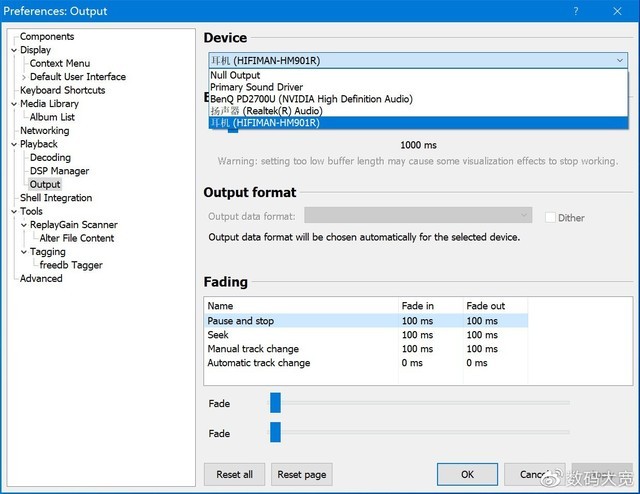The height and width of the screenshot is (494, 640).
Task: Click the help question mark in title bar
Action: pyautogui.click(x=575, y=11)
